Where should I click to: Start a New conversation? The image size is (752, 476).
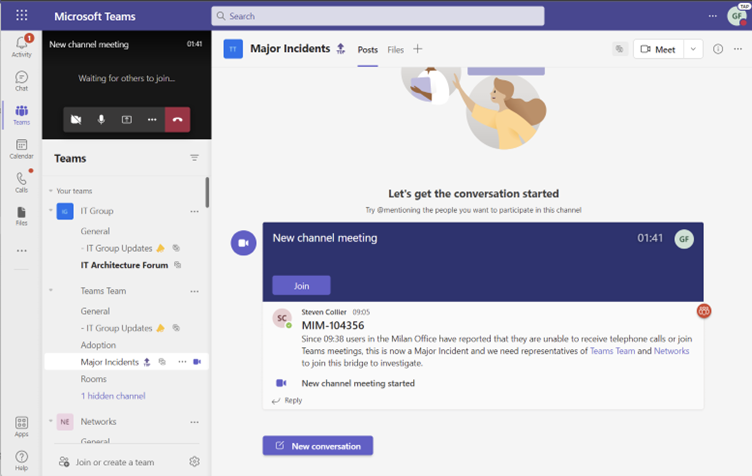[x=318, y=446]
